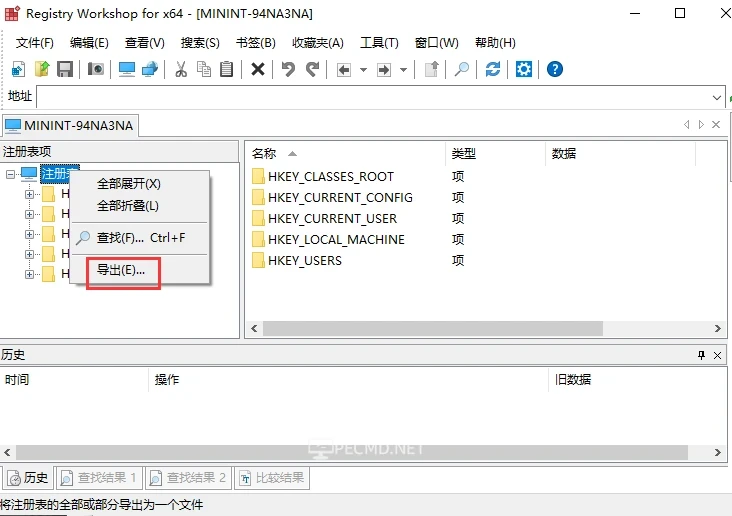
Task: Open the 窗口(W) menu
Action: (x=436, y=43)
